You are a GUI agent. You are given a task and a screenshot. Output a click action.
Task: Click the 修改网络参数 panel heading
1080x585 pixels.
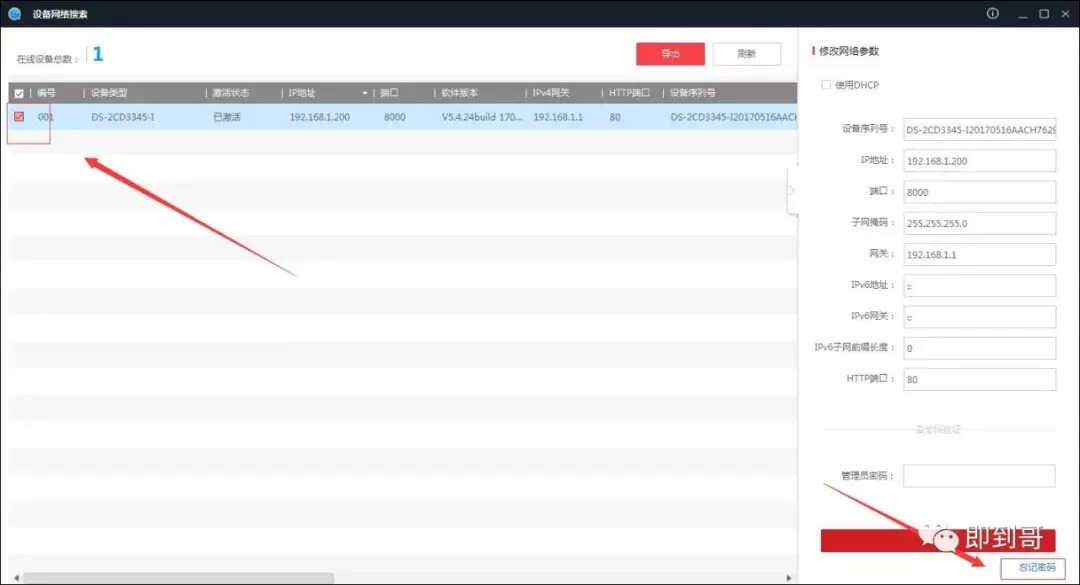849,51
